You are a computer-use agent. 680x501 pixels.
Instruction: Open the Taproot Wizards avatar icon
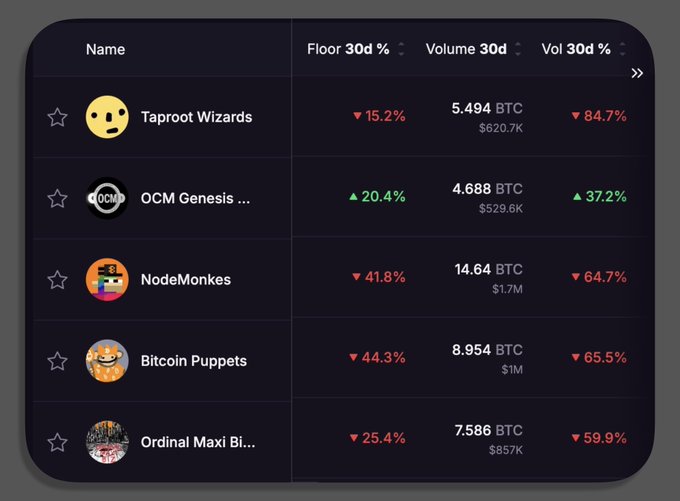coord(107,117)
